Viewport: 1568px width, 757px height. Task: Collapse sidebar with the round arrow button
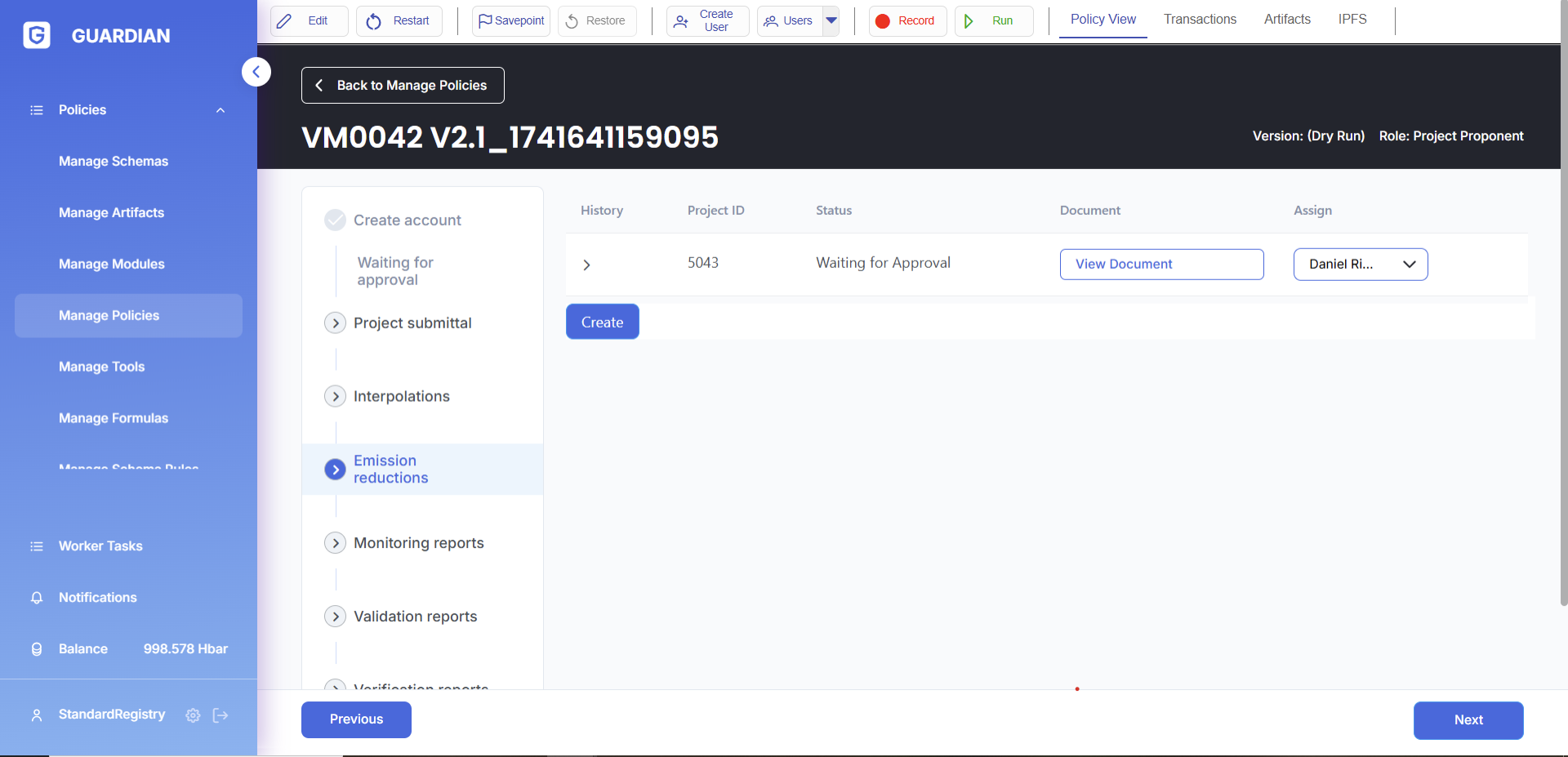point(256,72)
